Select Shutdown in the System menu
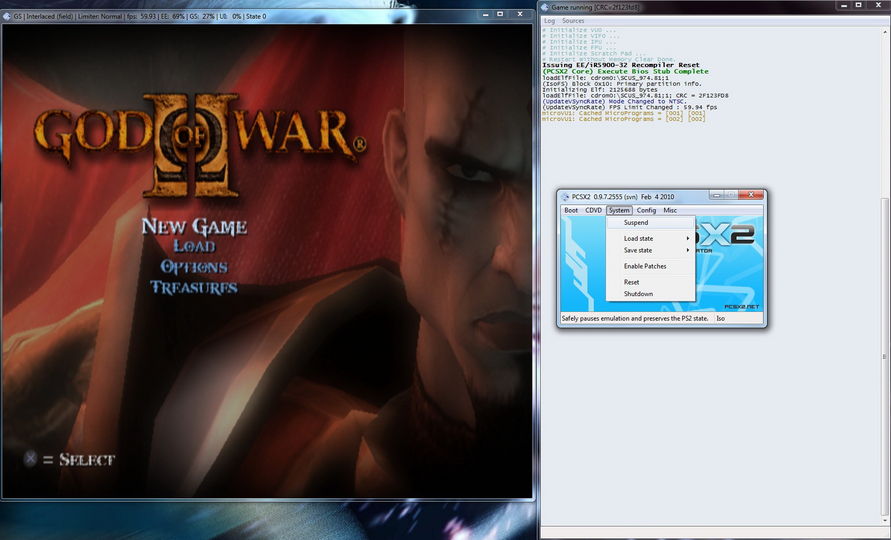 651,294
